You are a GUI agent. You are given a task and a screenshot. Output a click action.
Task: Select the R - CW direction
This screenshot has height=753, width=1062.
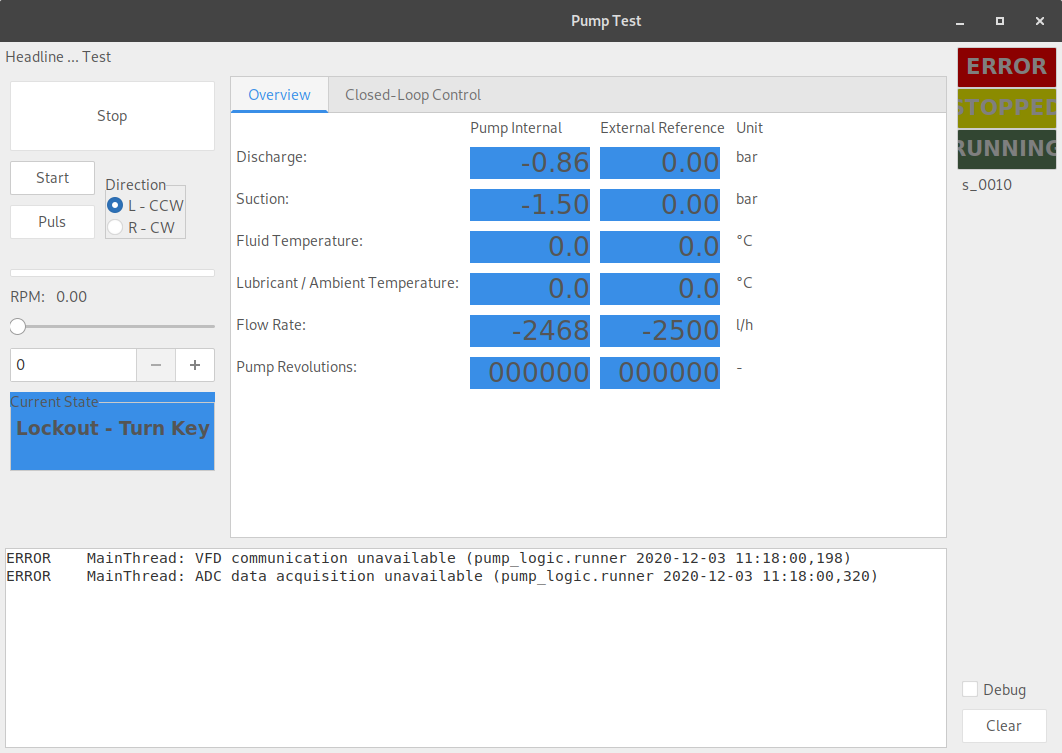pos(141,228)
